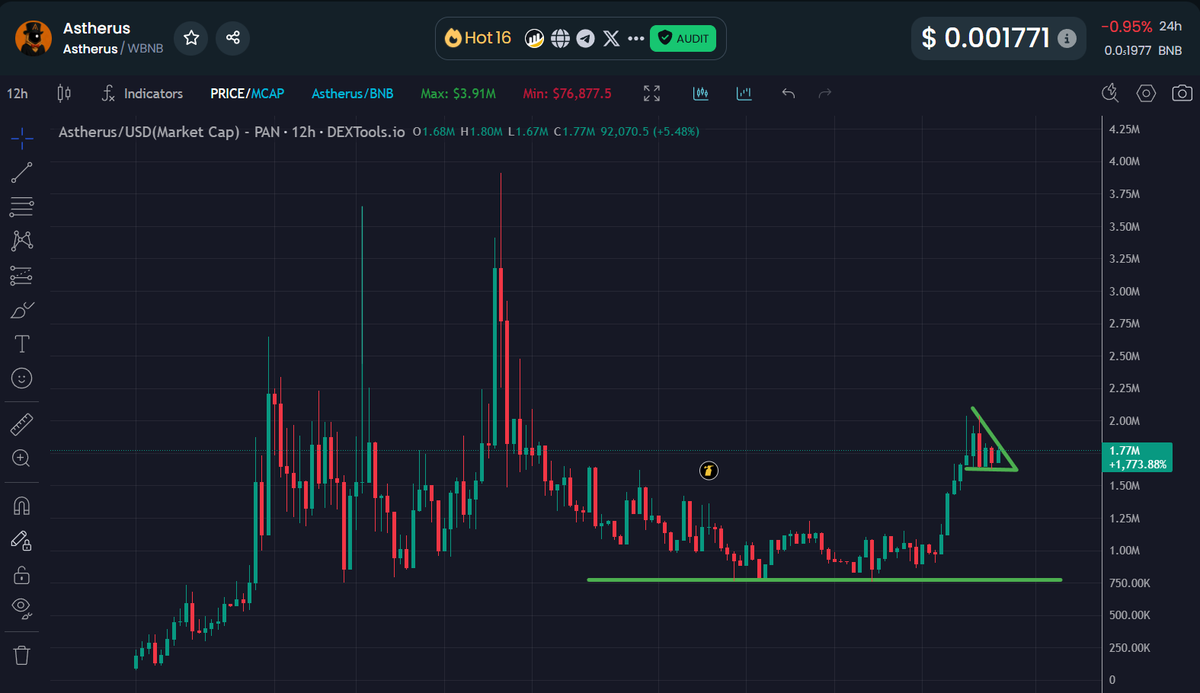Open the emoji smiley icon tool
Image resolution: width=1200 pixels, height=693 pixels.
pos(22,378)
